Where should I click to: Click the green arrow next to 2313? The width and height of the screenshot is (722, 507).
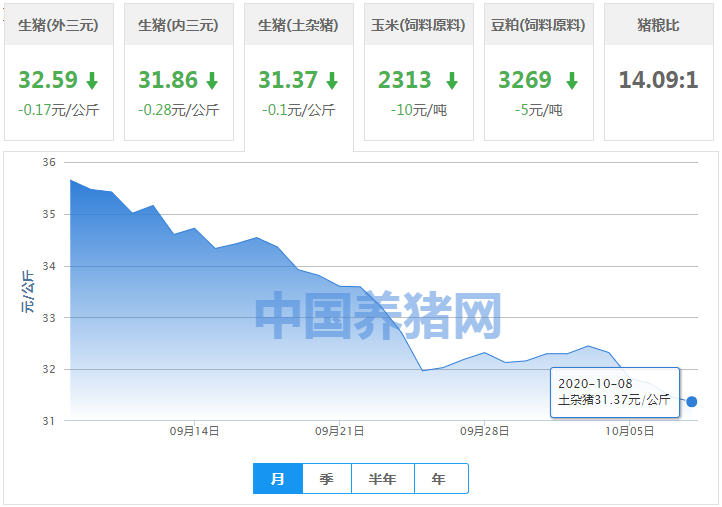(452, 81)
